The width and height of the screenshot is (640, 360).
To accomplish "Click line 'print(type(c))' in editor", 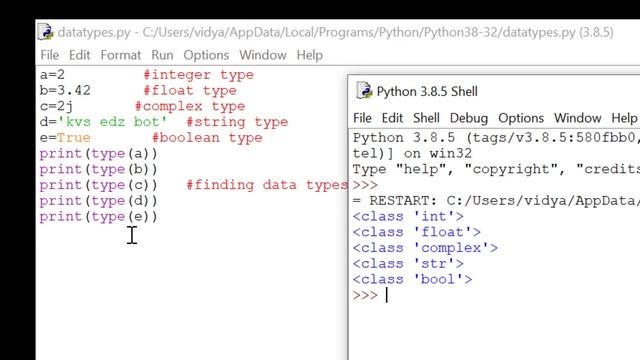I will point(98,185).
